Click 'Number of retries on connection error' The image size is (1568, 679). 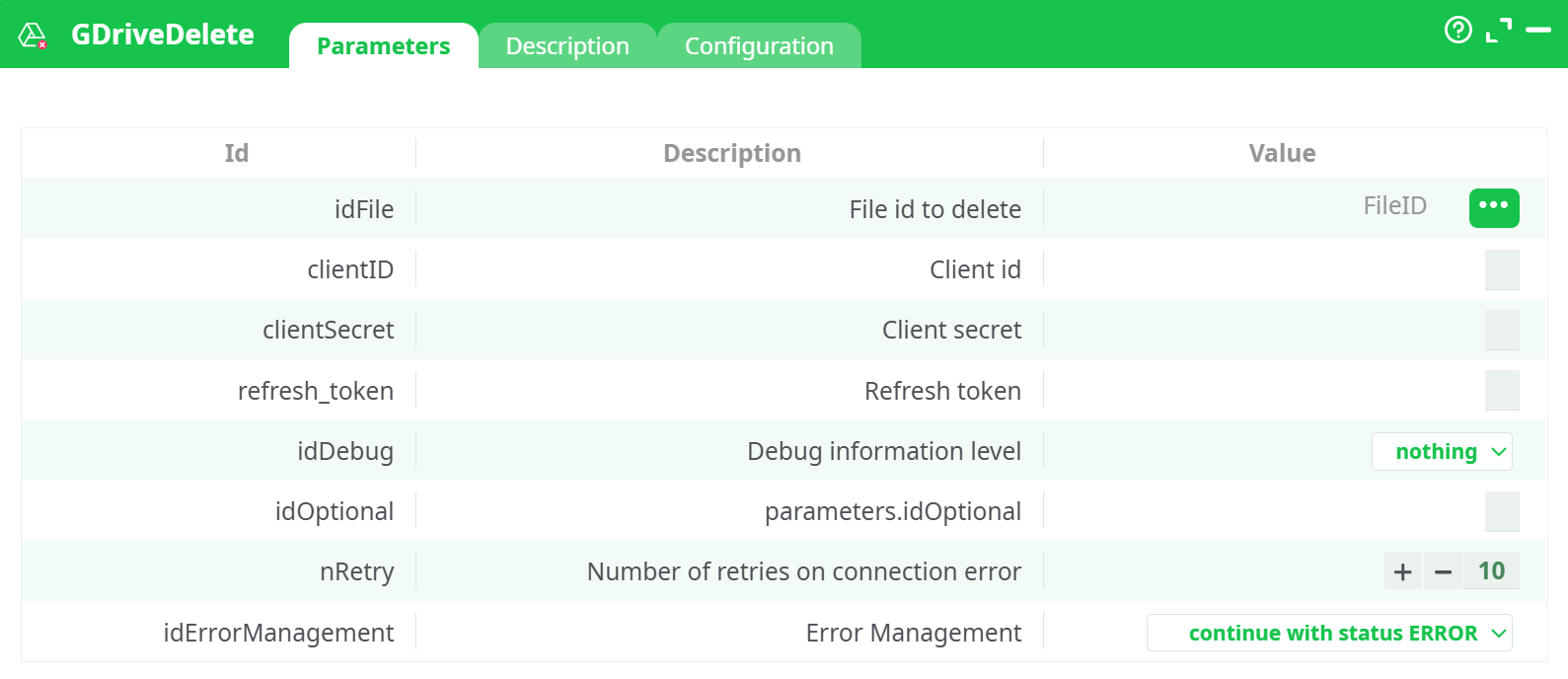[x=804, y=571]
